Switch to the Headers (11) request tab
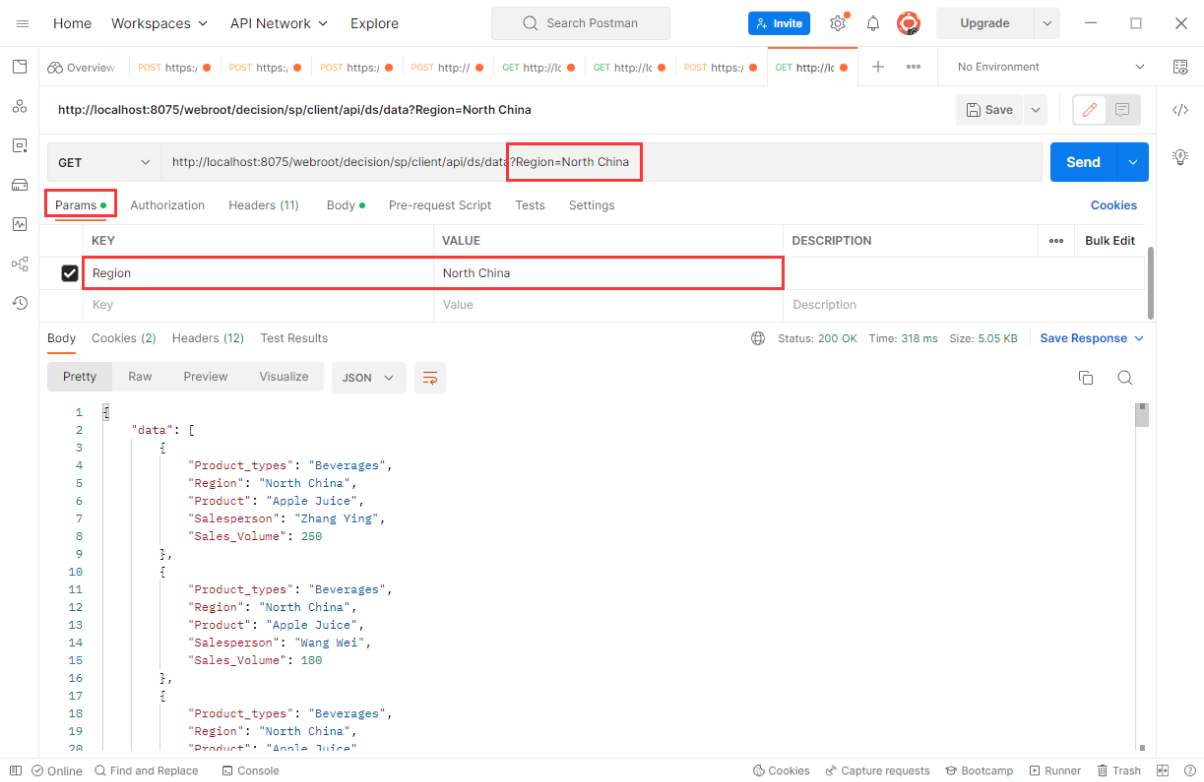This screenshot has width=1204, height=782. pos(263,205)
